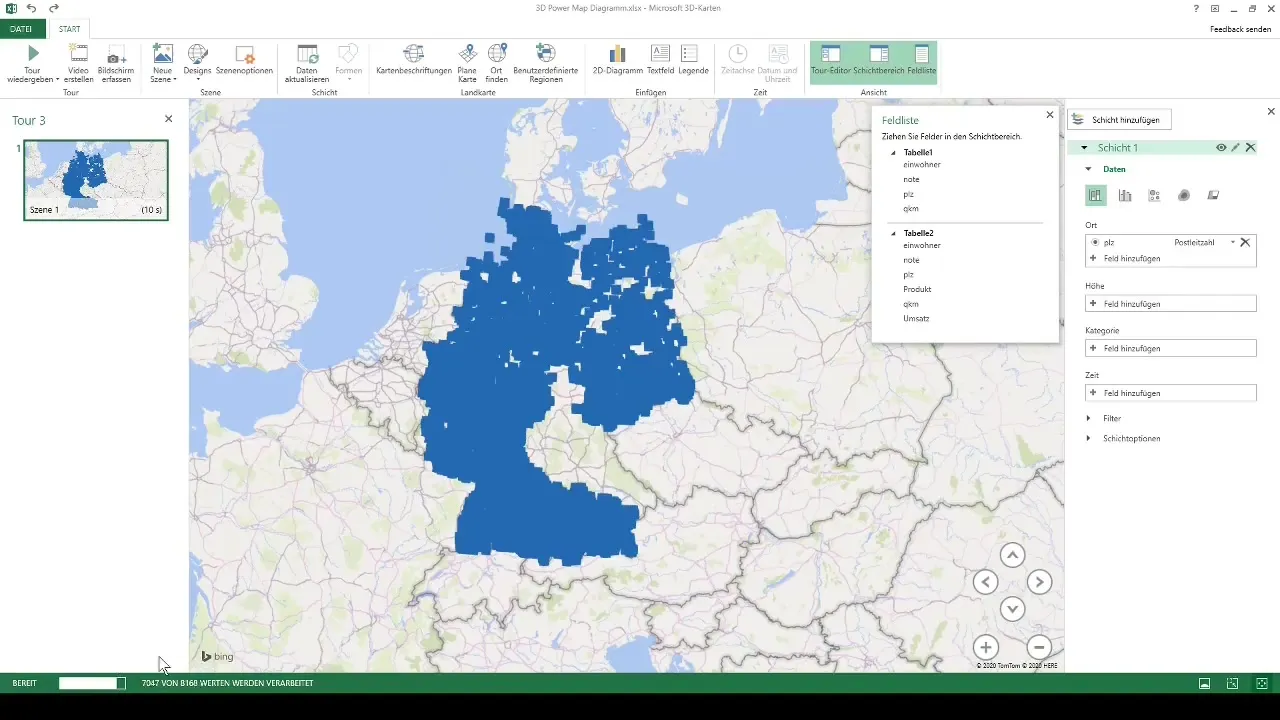This screenshot has width=1280, height=720.
Task: Capture screen with Bildschirm erfassen
Action: click(116, 63)
